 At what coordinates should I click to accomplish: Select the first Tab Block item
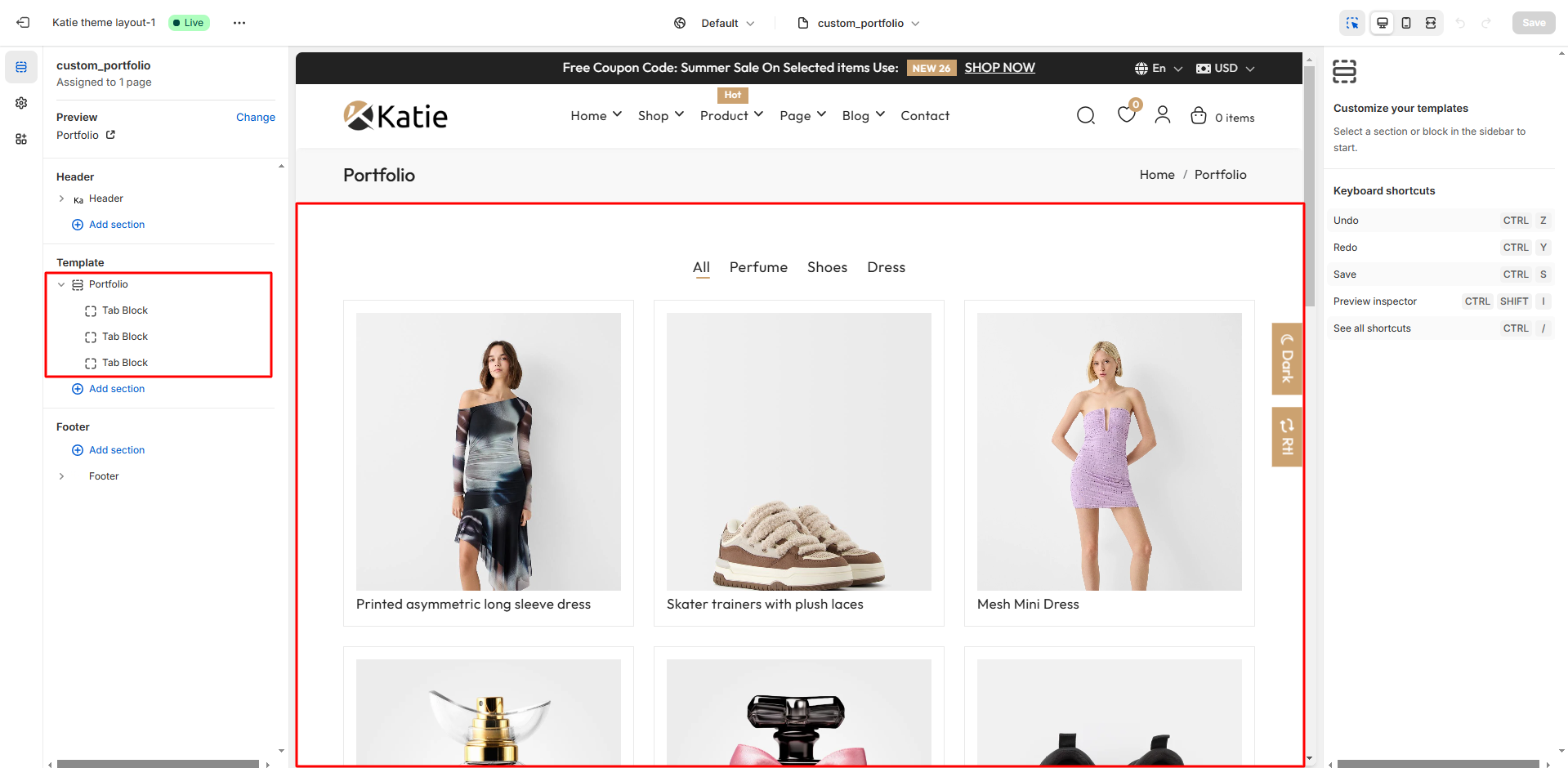pos(124,310)
